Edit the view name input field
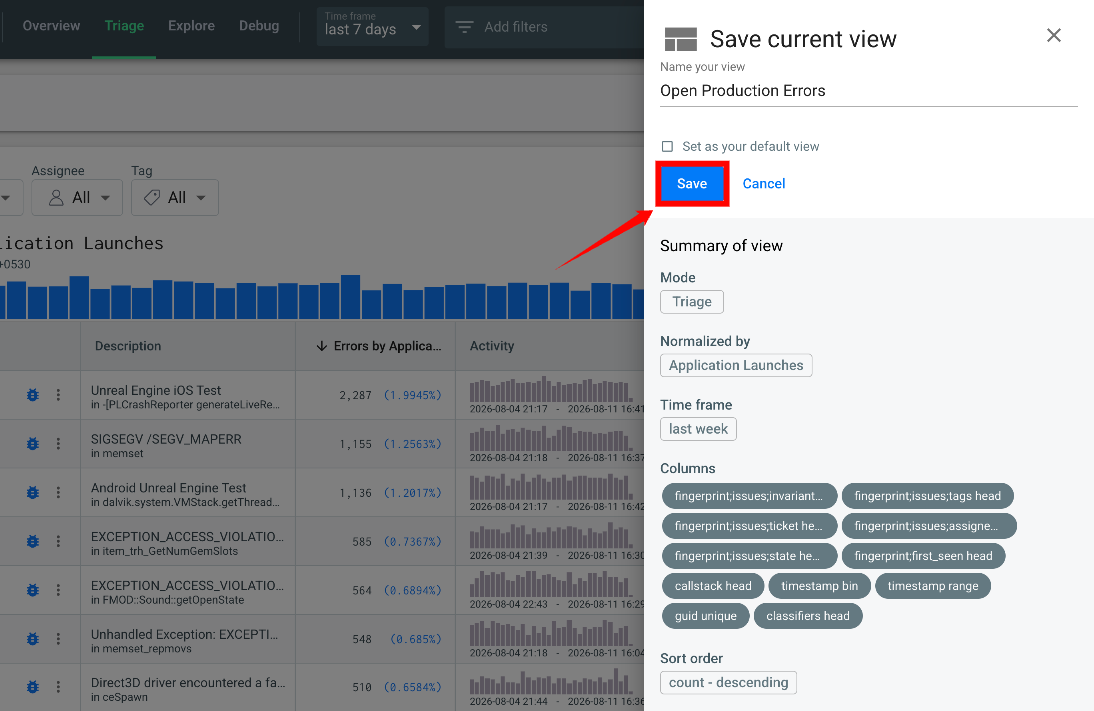Viewport: 1094px width, 711px height. click(869, 91)
